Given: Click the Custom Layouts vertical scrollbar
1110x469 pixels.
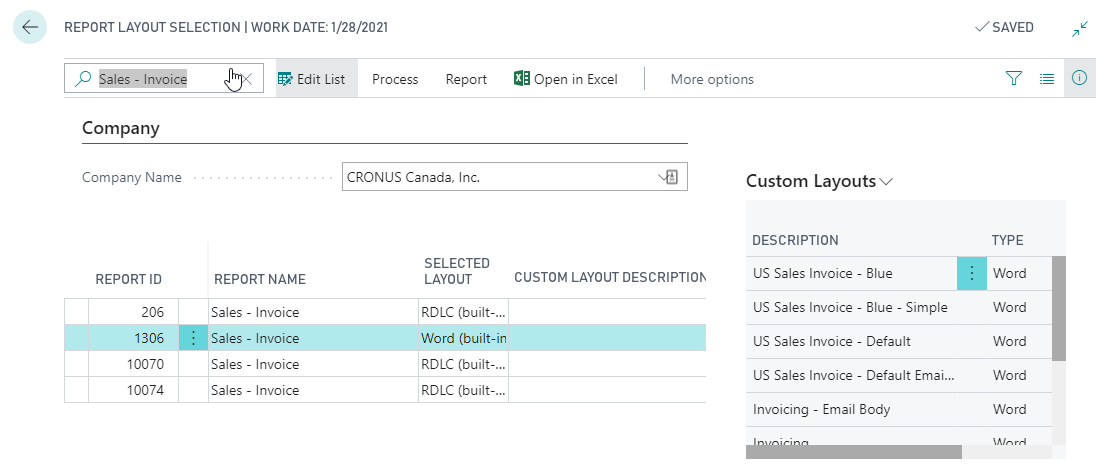Looking at the screenshot, I should [x=1059, y=308].
